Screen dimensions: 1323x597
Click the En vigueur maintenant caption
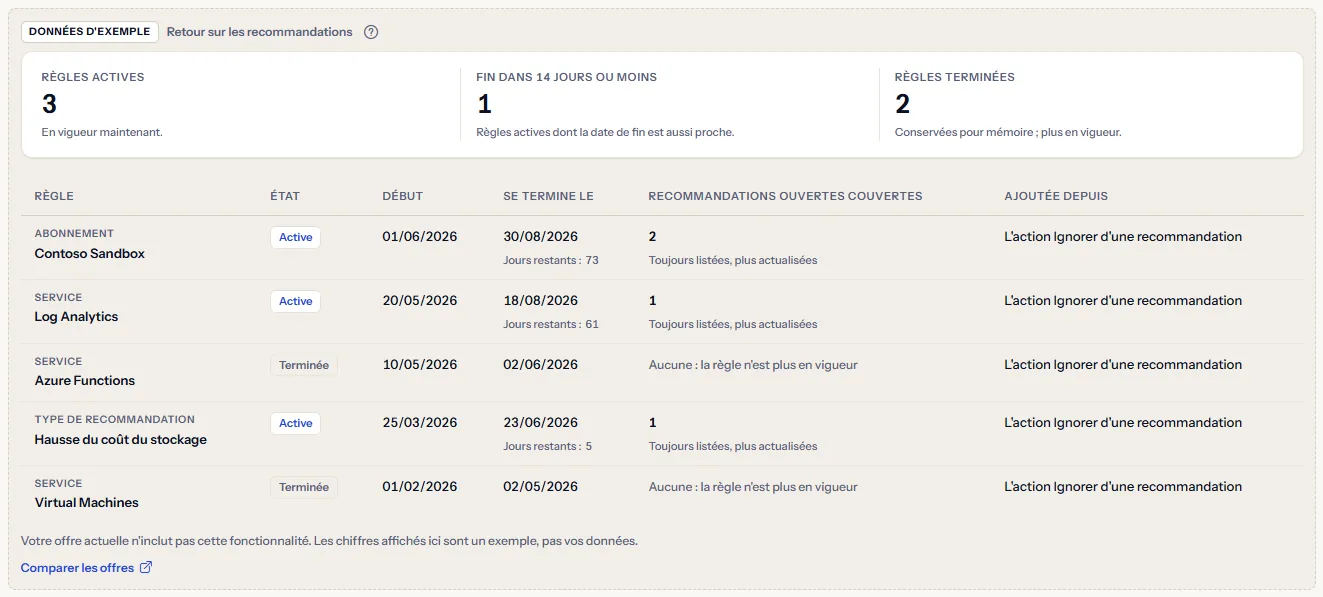tap(102, 132)
